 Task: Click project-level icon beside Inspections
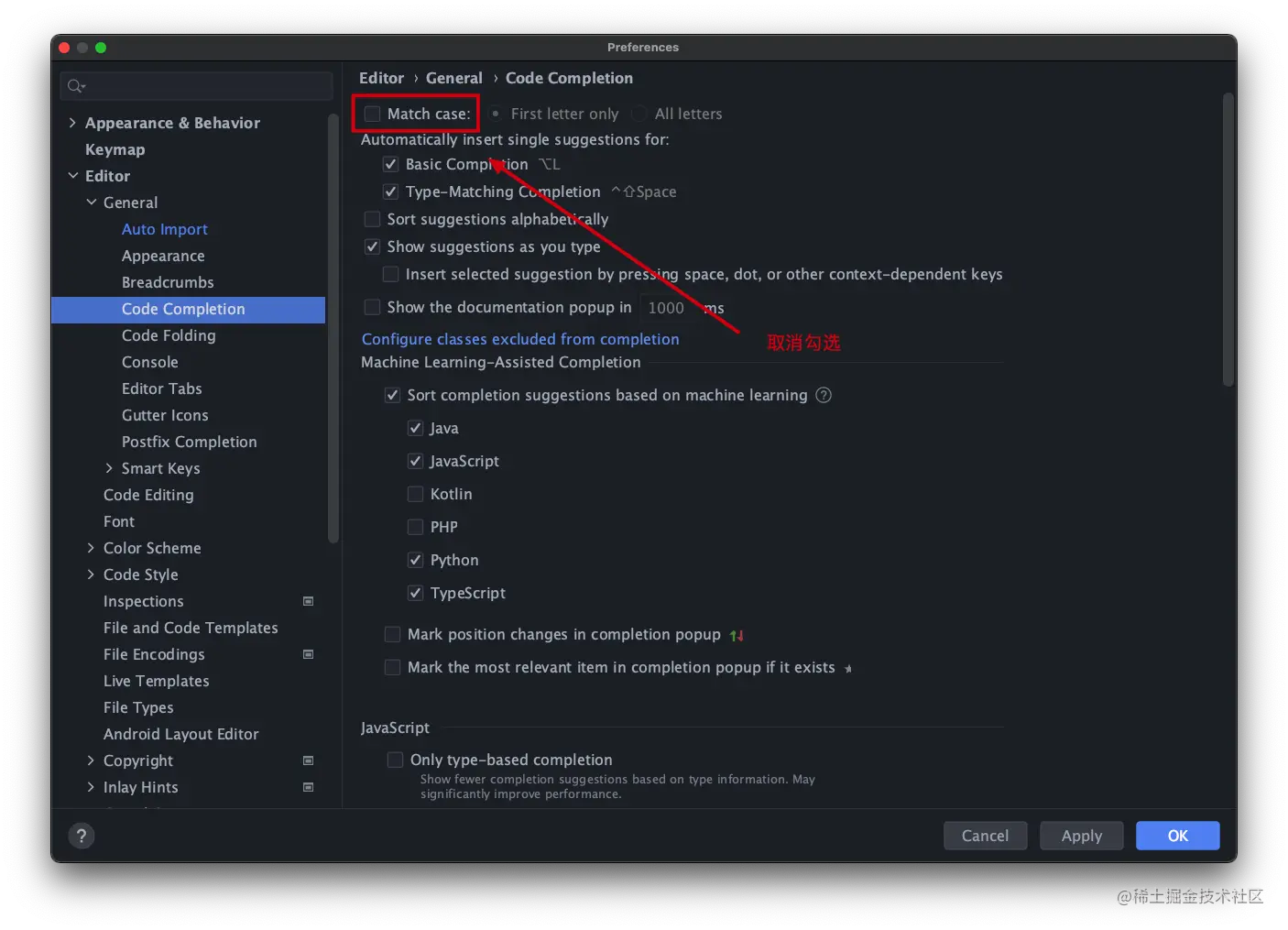(309, 601)
